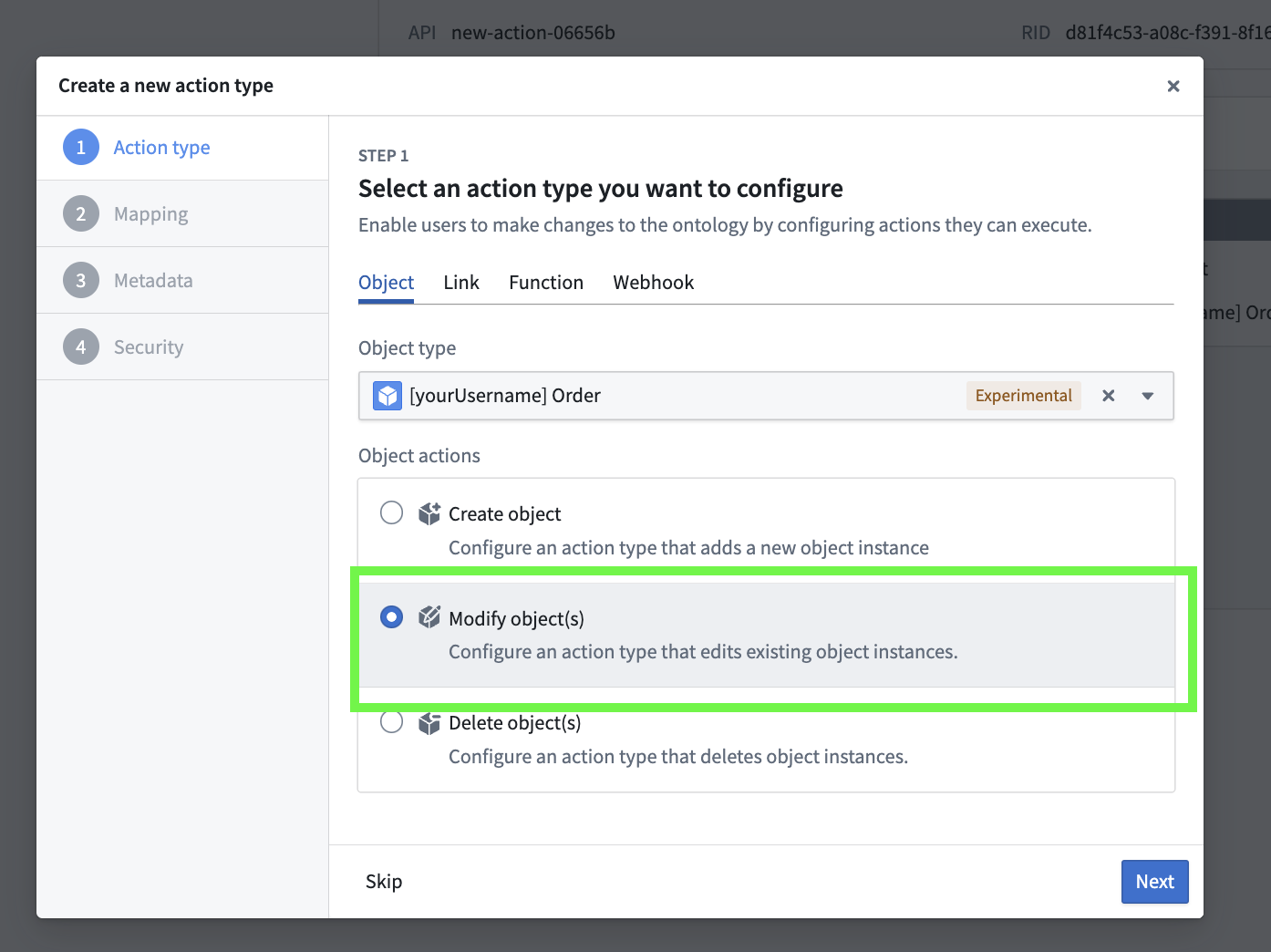The image size is (1271, 952).
Task: Click the step 4 Security circle icon
Action: [x=80, y=347]
